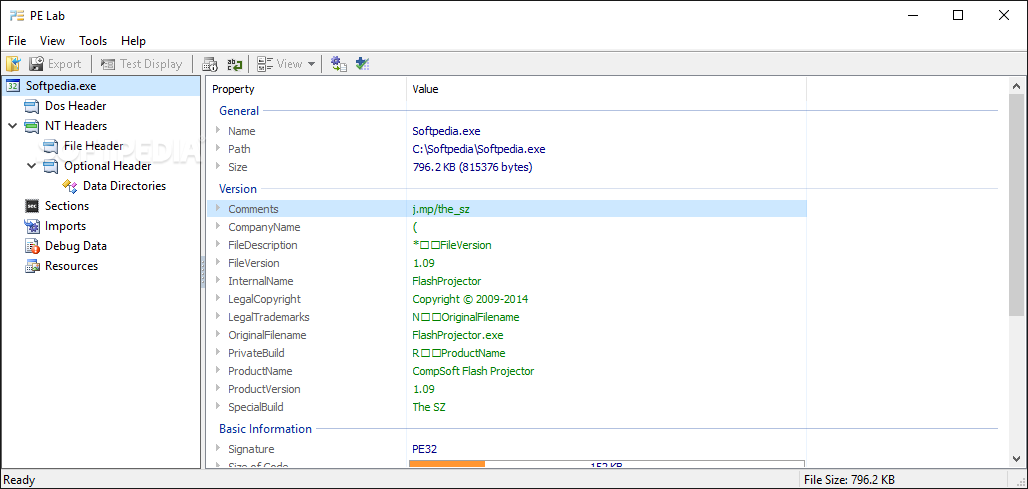Select Data Directories in the tree
Image resolution: width=1028 pixels, height=489 pixels.
pos(125,186)
